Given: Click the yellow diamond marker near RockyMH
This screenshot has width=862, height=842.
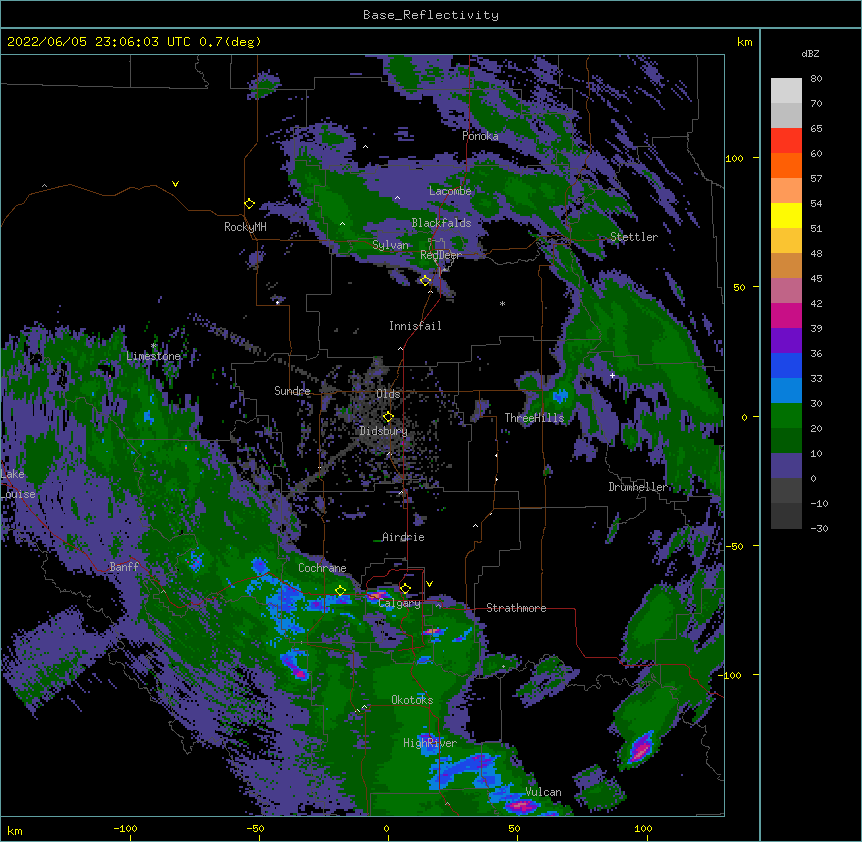Looking at the screenshot, I should click(249, 203).
